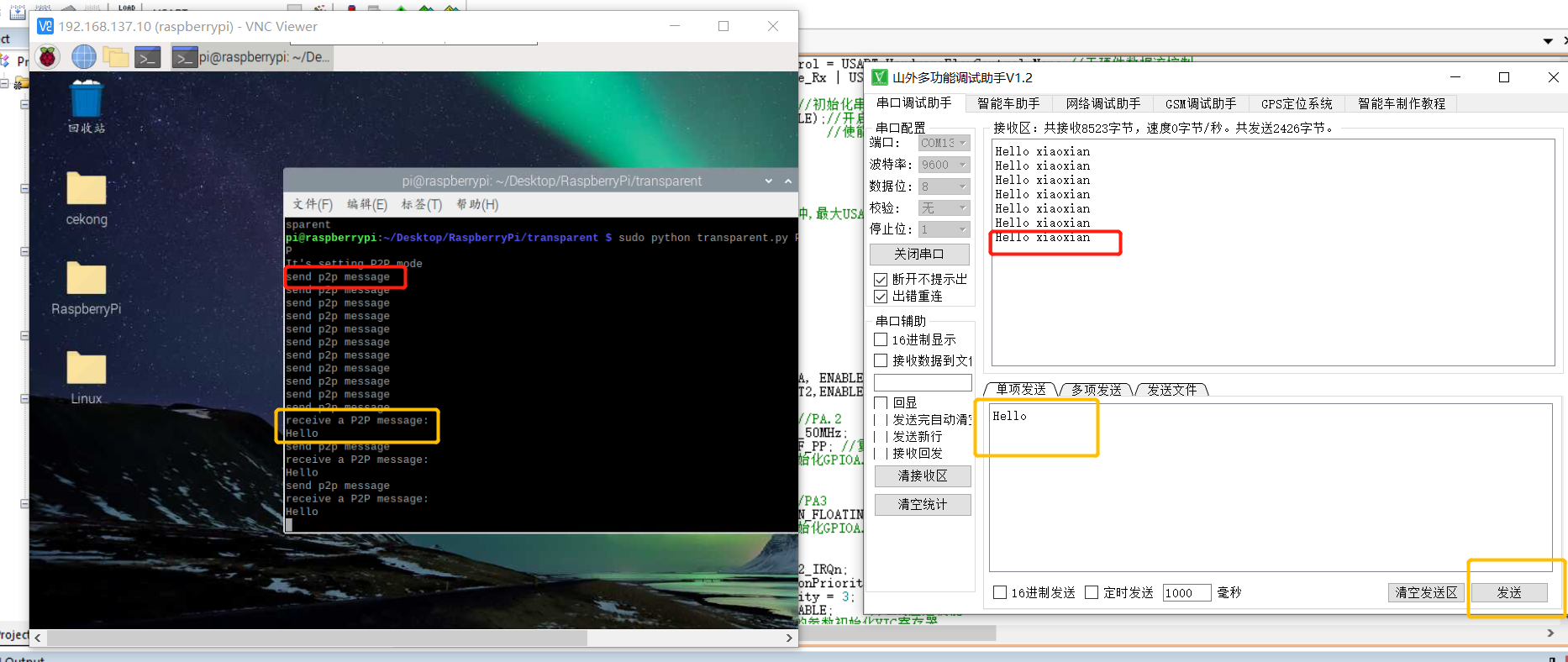Open the 标签(T) menu in the Pi terminal

422,204
